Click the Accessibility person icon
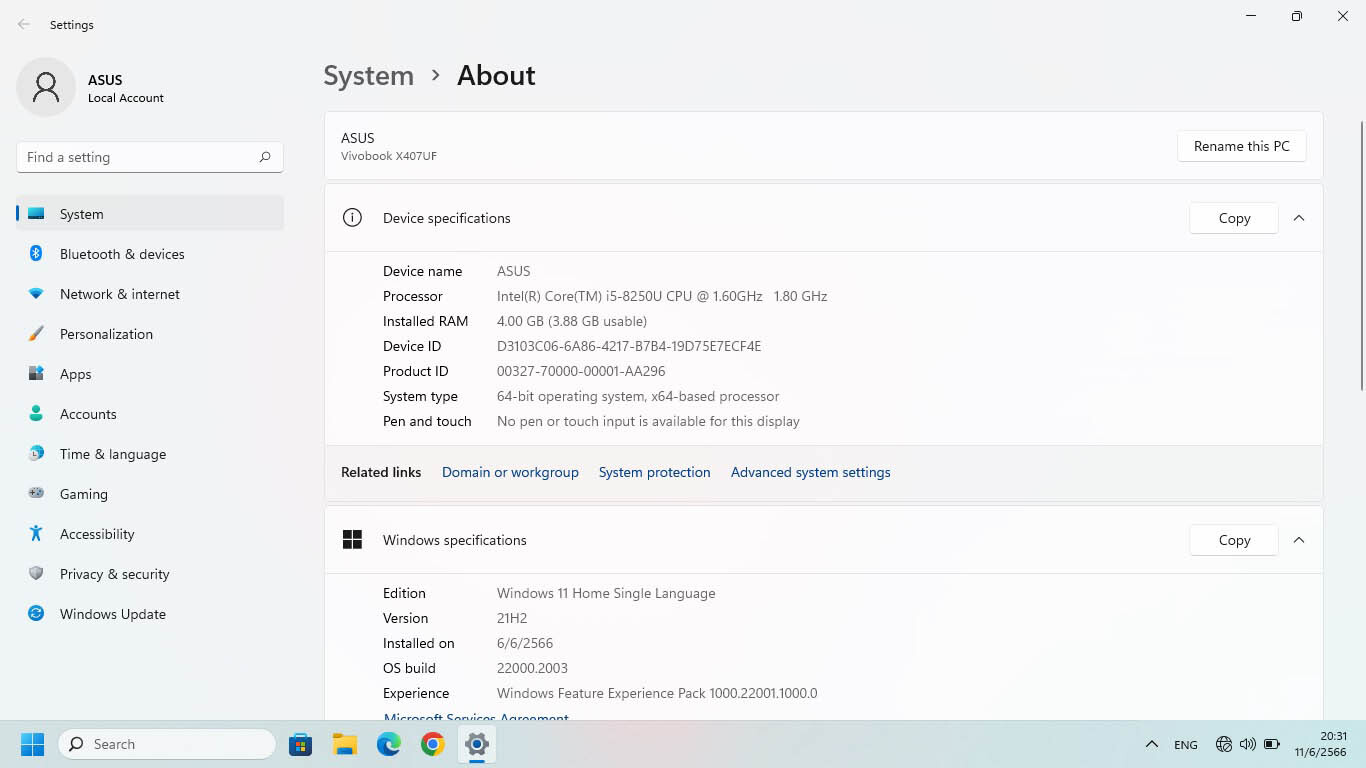Screen dimensions: 1366x768 coord(36,534)
